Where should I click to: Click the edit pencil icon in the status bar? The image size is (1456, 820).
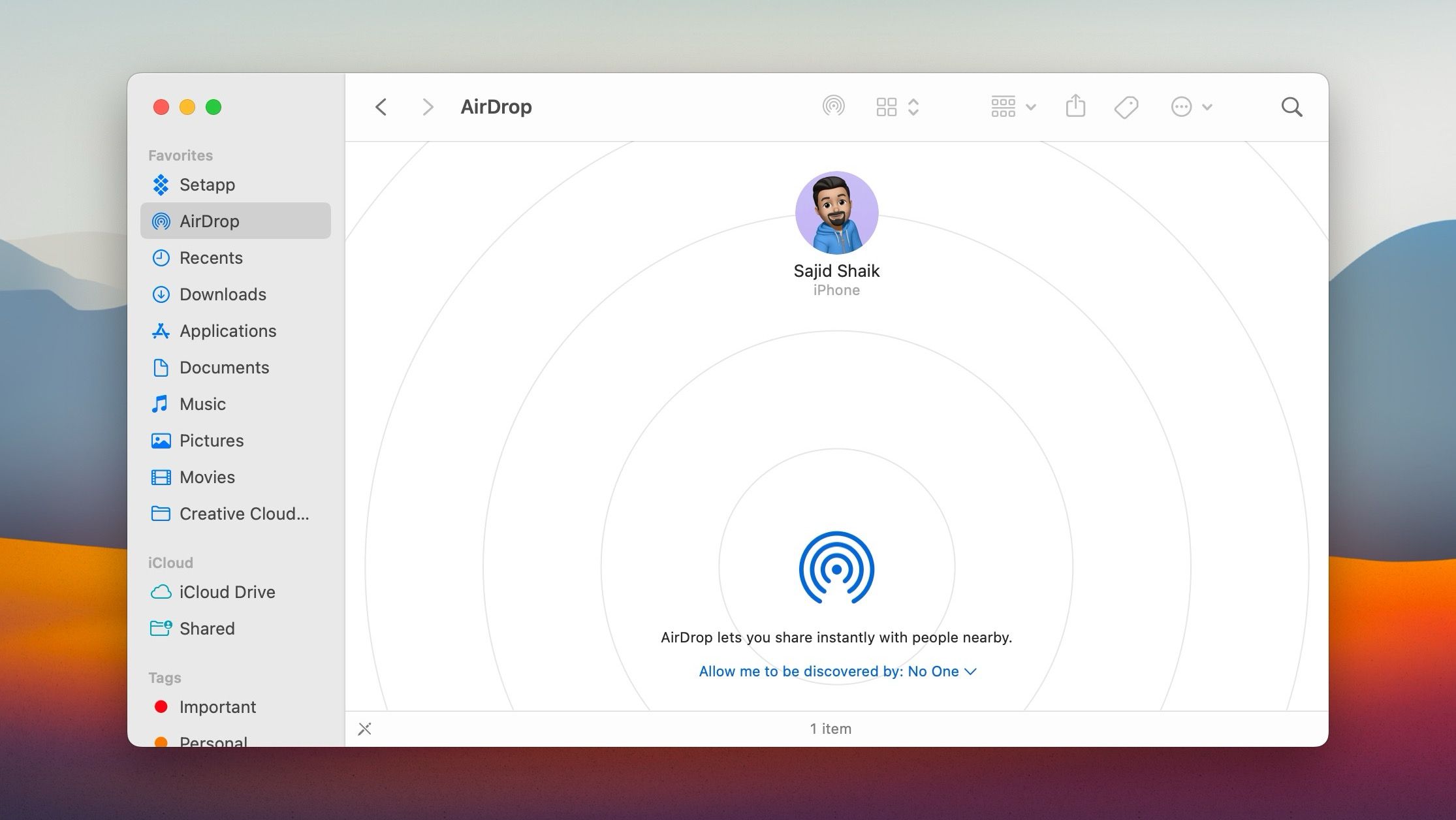[x=364, y=729]
